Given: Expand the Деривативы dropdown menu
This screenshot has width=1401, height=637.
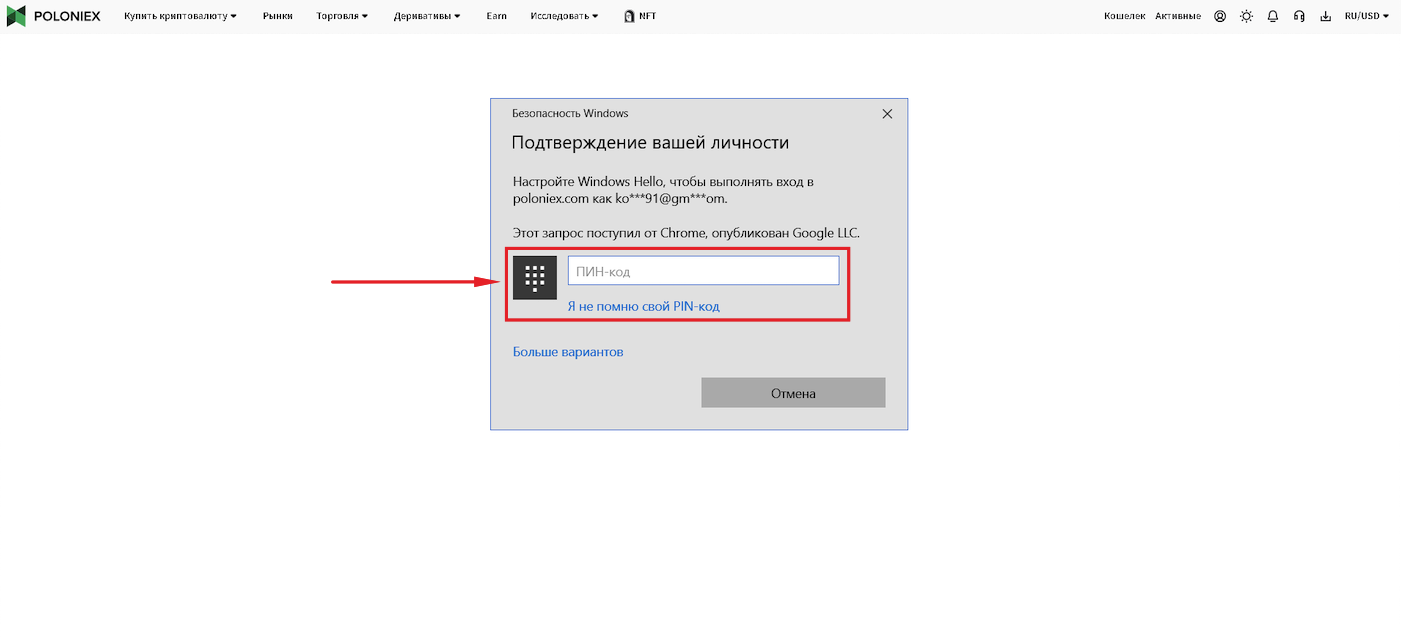Looking at the screenshot, I should coord(427,16).
